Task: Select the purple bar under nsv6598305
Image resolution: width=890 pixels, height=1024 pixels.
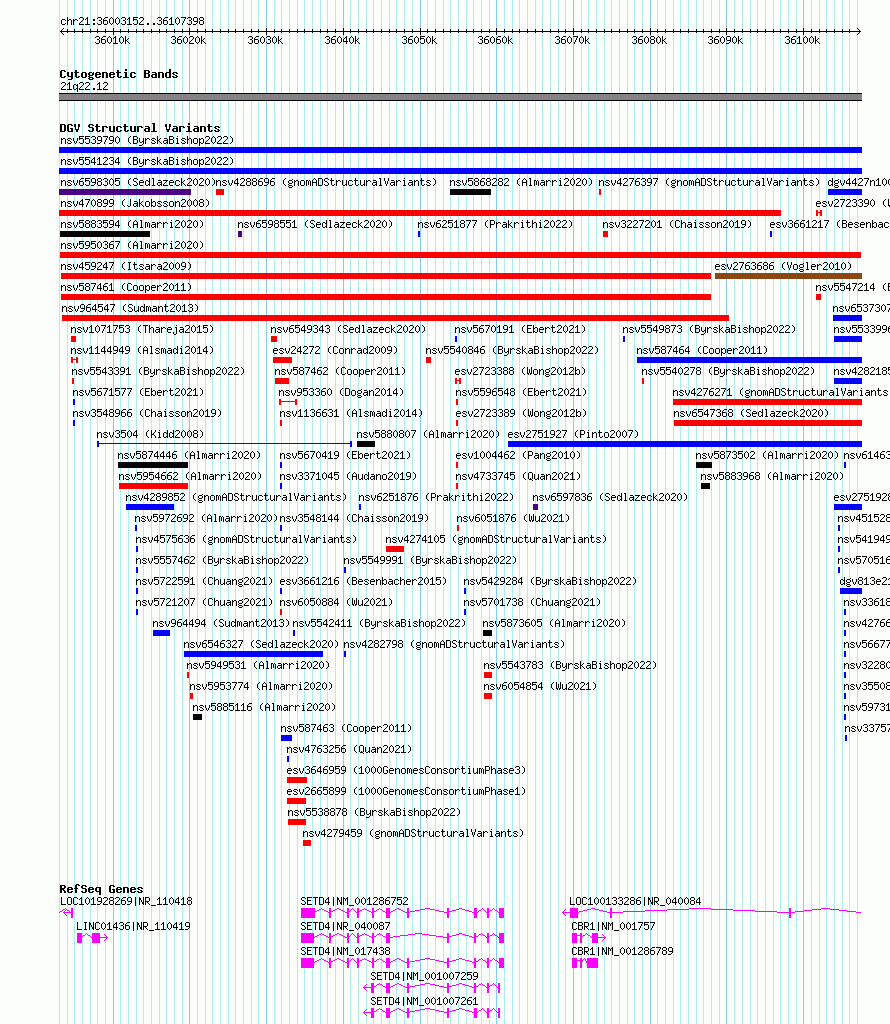Action: (125, 192)
